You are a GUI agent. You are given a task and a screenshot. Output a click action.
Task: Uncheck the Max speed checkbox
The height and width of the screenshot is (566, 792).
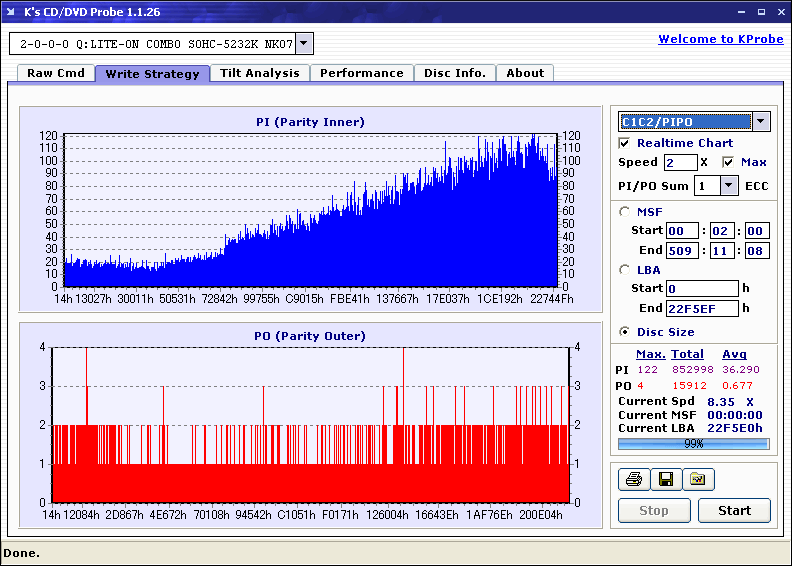(x=728, y=162)
